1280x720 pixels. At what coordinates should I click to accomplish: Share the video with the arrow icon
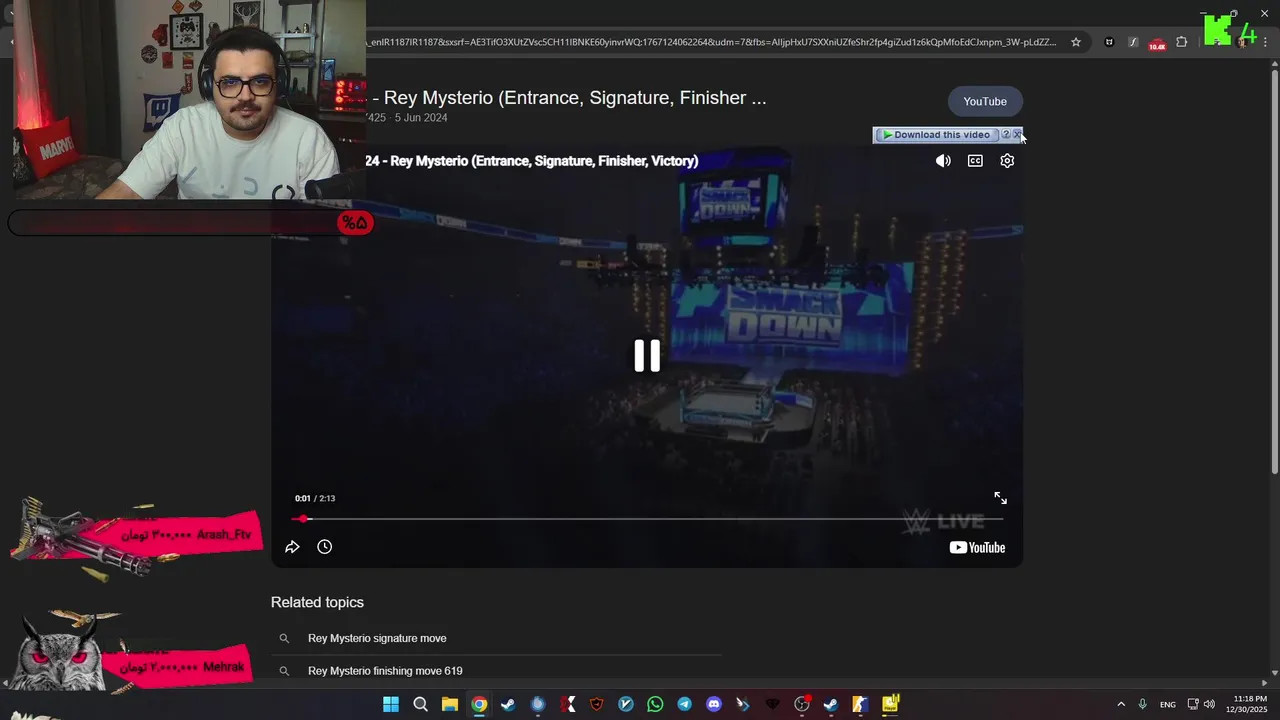pos(292,547)
